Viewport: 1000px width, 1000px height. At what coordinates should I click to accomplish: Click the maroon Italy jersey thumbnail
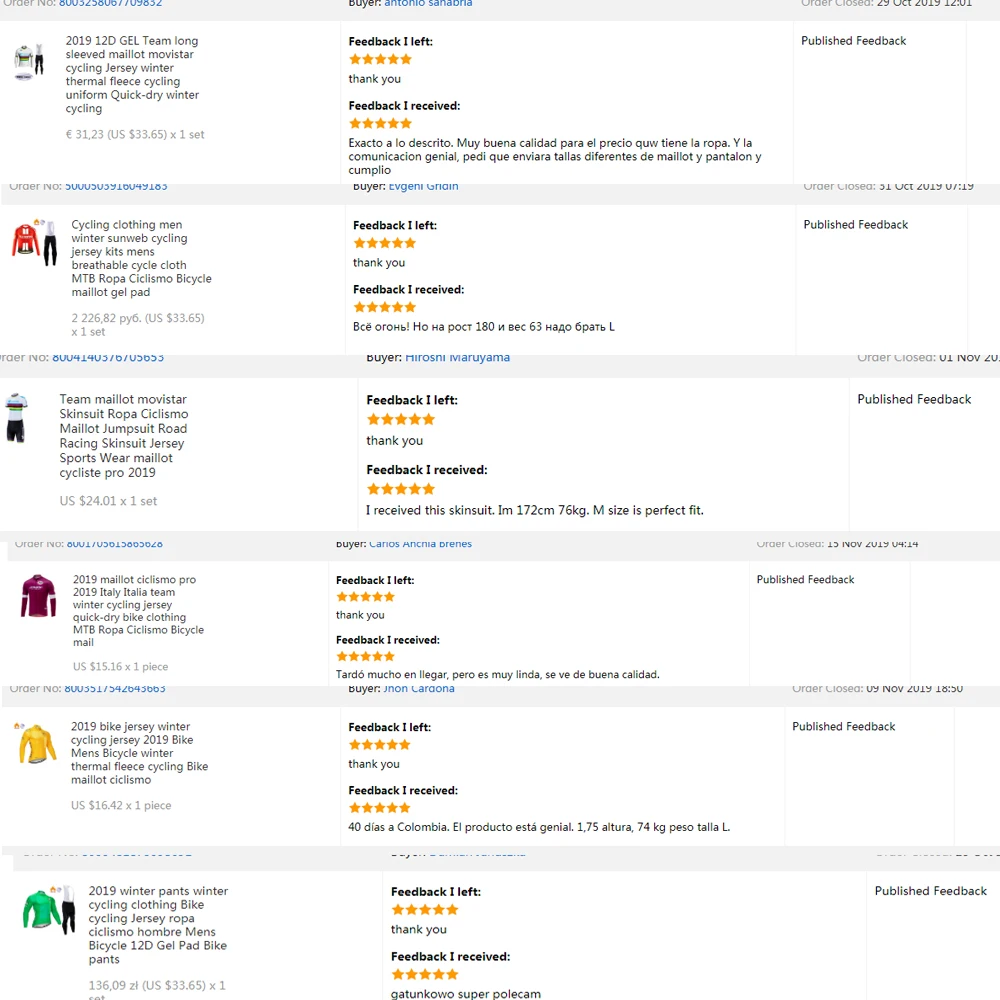39,596
